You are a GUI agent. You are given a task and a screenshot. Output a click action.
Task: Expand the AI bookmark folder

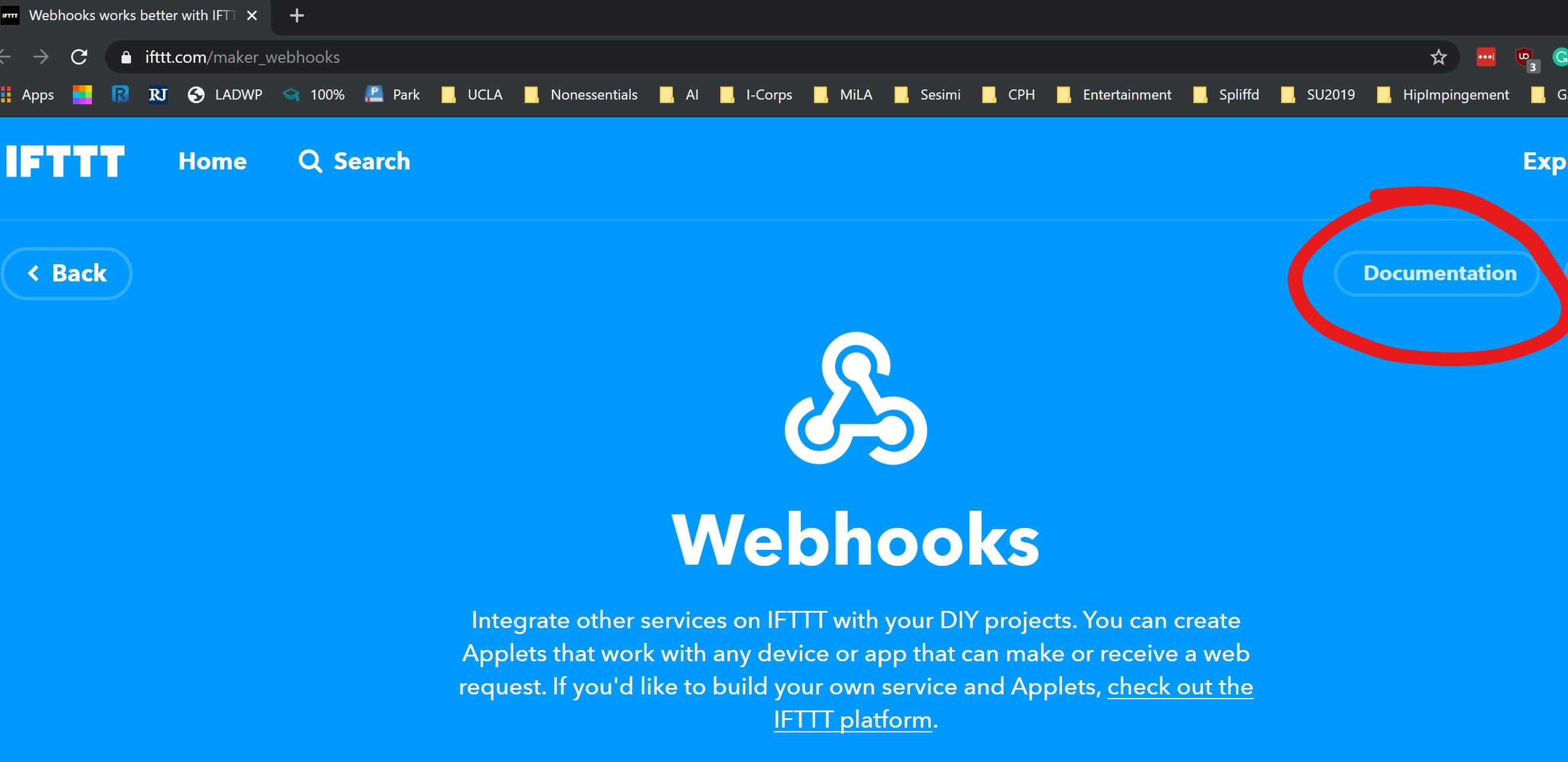679,95
